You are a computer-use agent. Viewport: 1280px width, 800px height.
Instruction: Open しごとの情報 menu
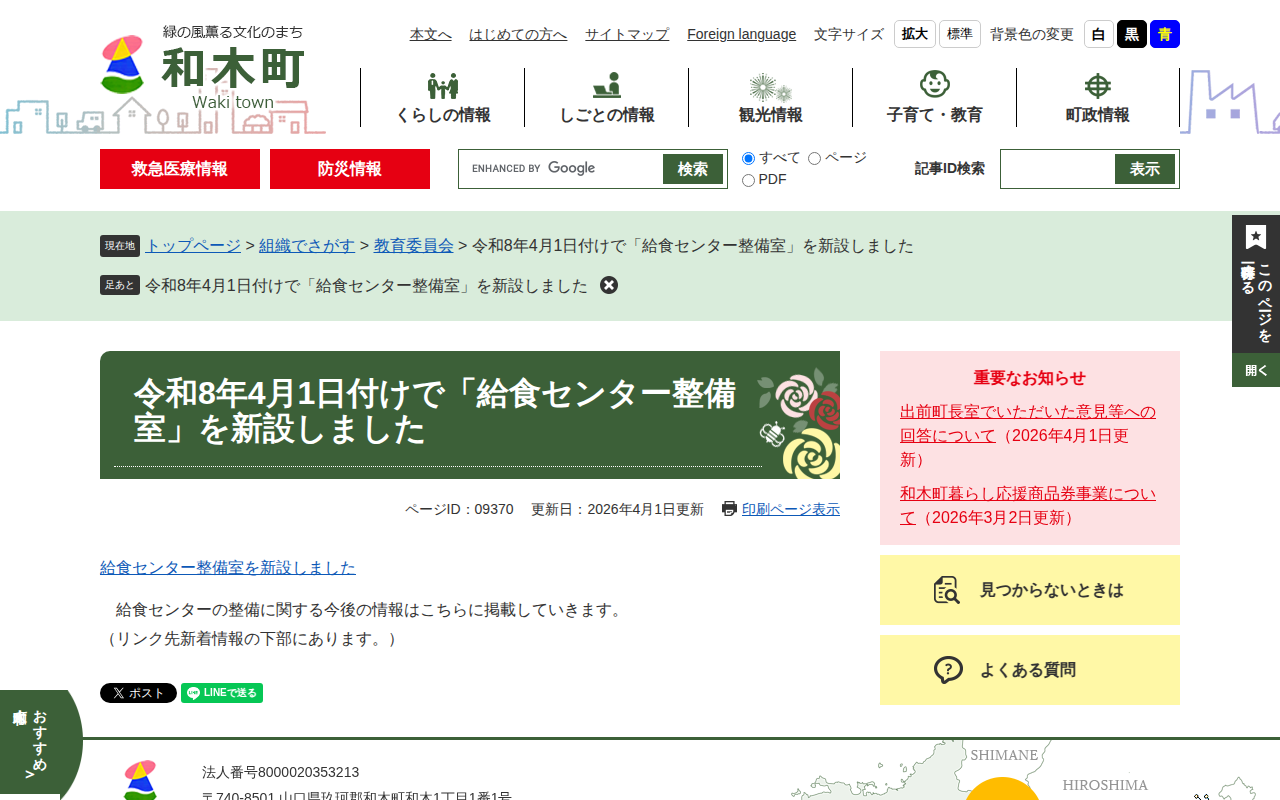607,98
